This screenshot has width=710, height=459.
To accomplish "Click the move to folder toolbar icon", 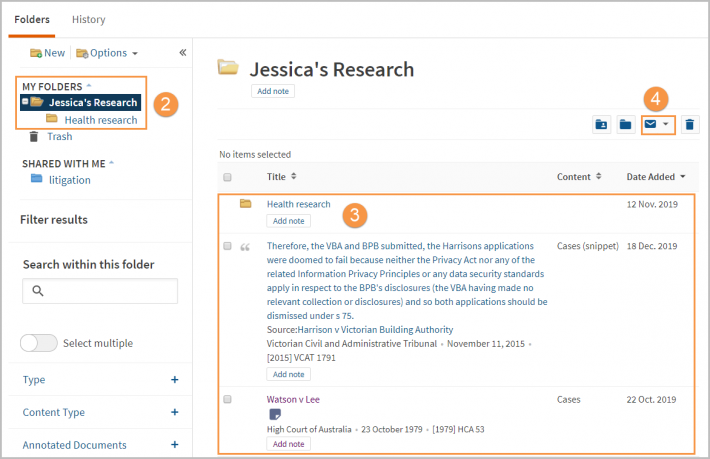I will click(x=625, y=124).
